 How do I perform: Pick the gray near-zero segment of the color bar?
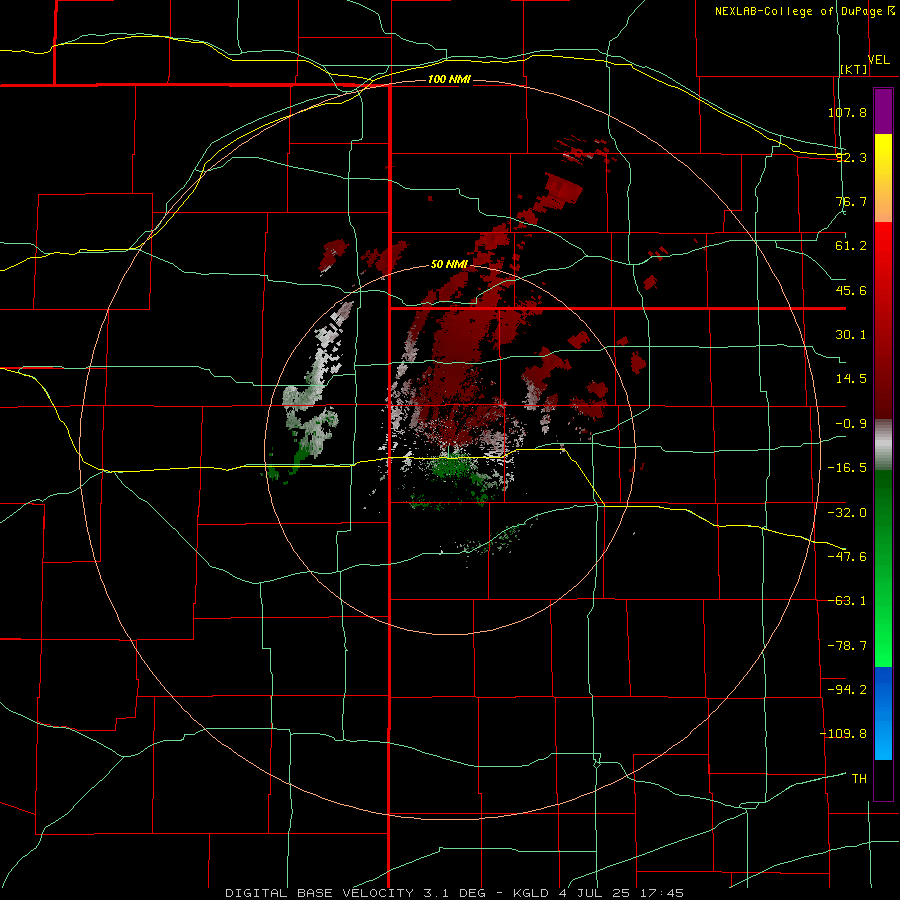pyautogui.click(x=883, y=445)
